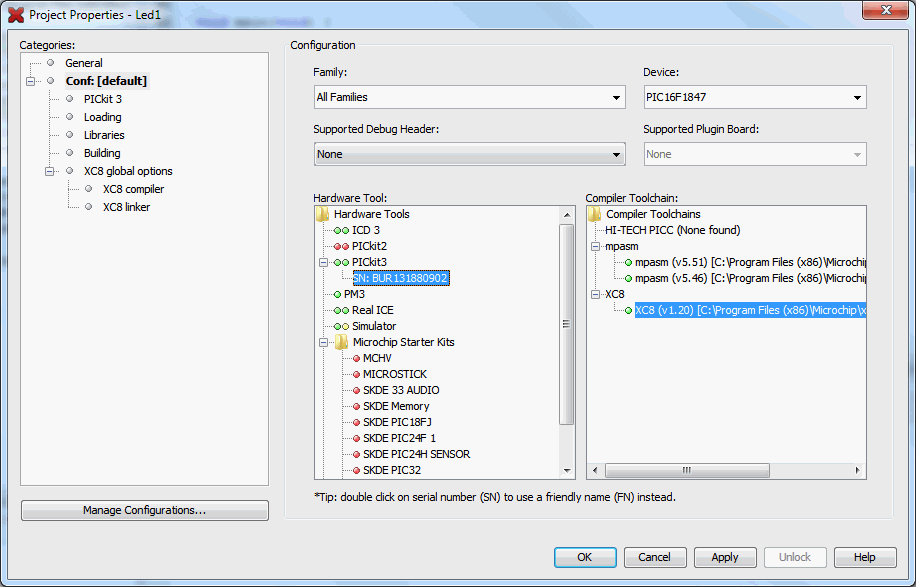Click the green dot beside PM3
Screen dimensions: 916x587
[337, 294]
